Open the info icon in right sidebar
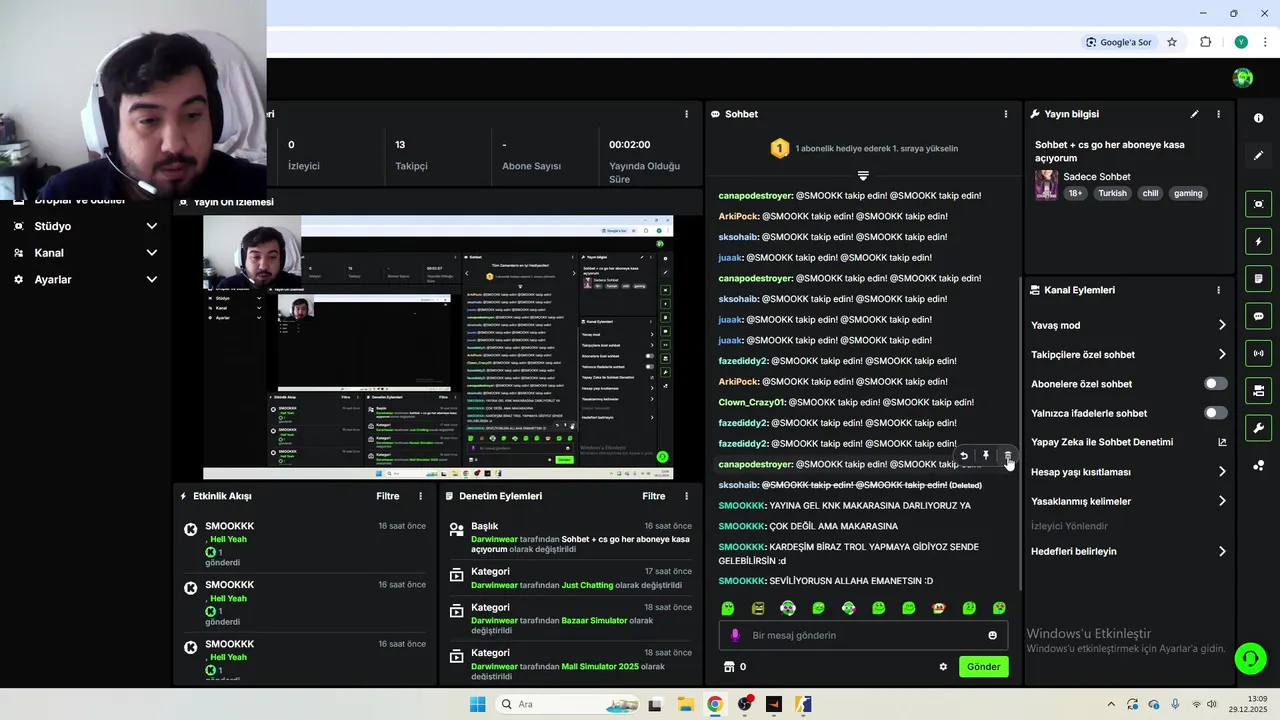Screen dimensions: 1280x720 pyautogui.click(x=1258, y=118)
